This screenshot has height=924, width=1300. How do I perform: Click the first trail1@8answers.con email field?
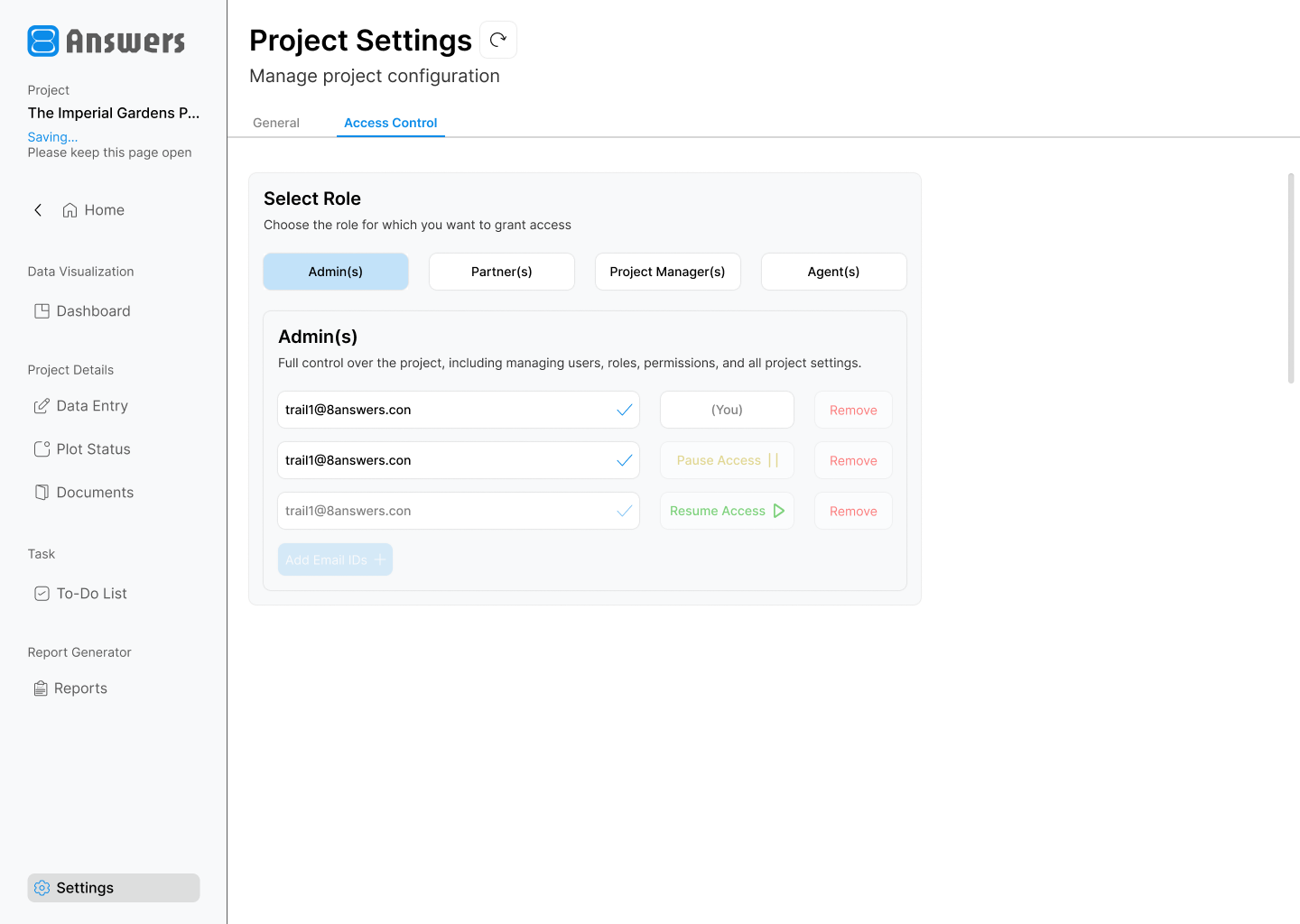[x=459, y=410]
